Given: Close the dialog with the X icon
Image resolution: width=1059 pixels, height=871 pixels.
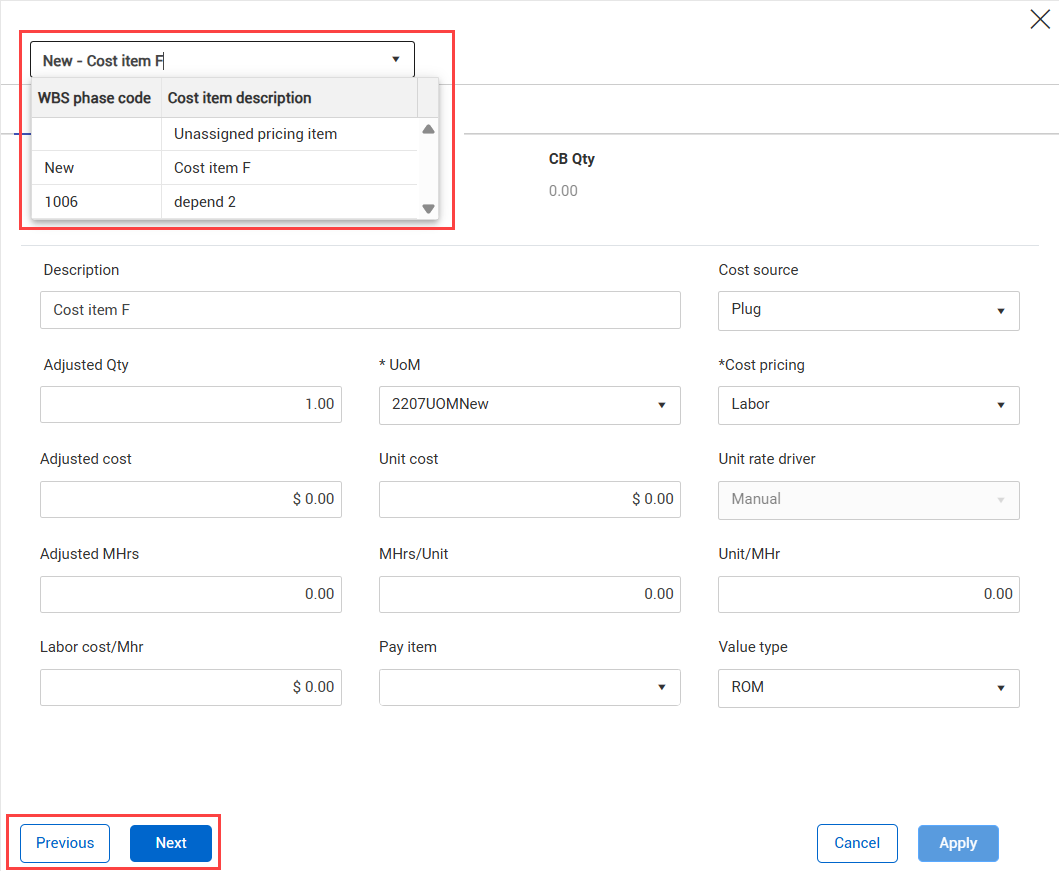Looking at the screenshot, I should tap(1039, 20).
